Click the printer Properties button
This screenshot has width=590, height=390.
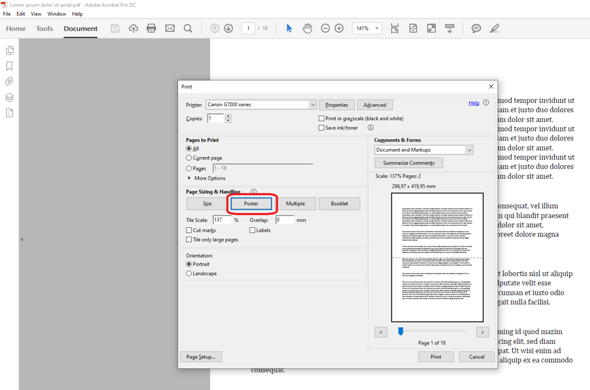[x=337, y=105]
